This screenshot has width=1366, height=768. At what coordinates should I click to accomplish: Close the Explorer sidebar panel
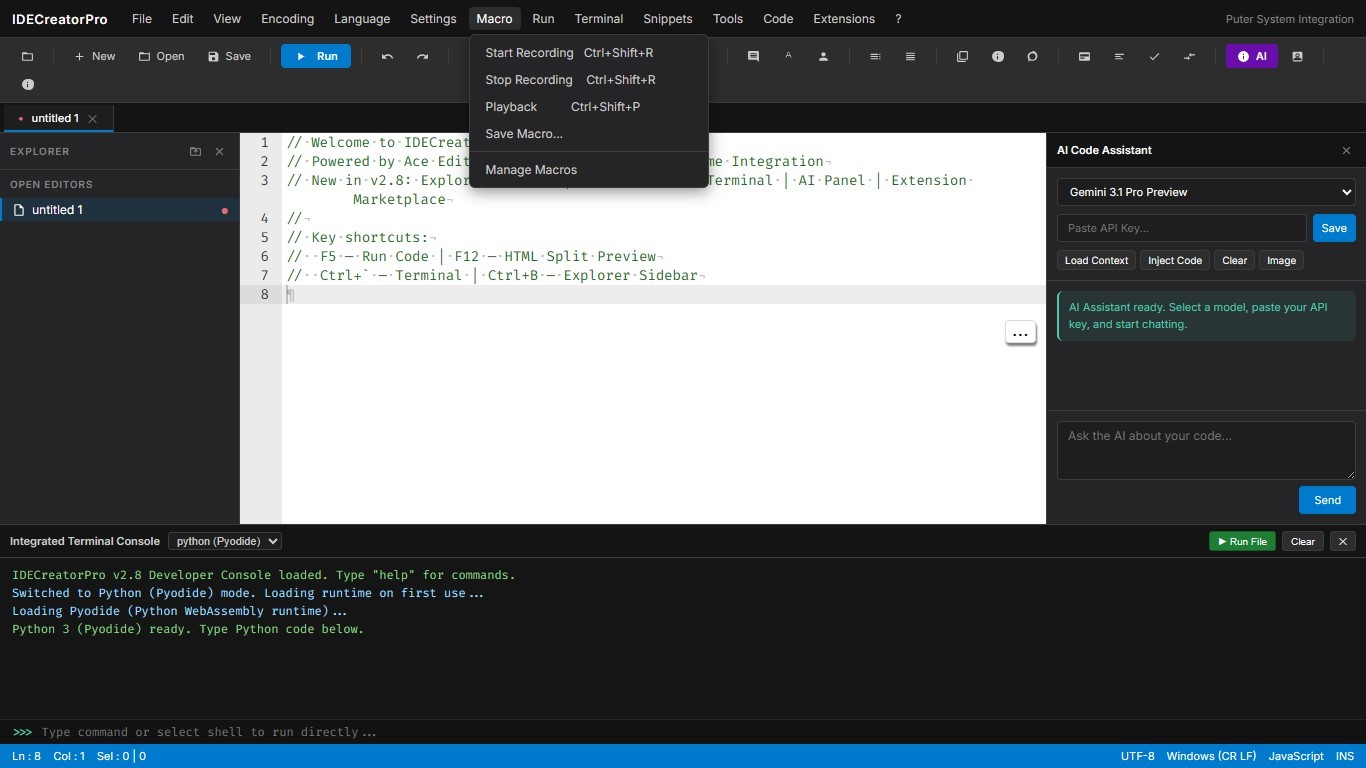[219, 152]
